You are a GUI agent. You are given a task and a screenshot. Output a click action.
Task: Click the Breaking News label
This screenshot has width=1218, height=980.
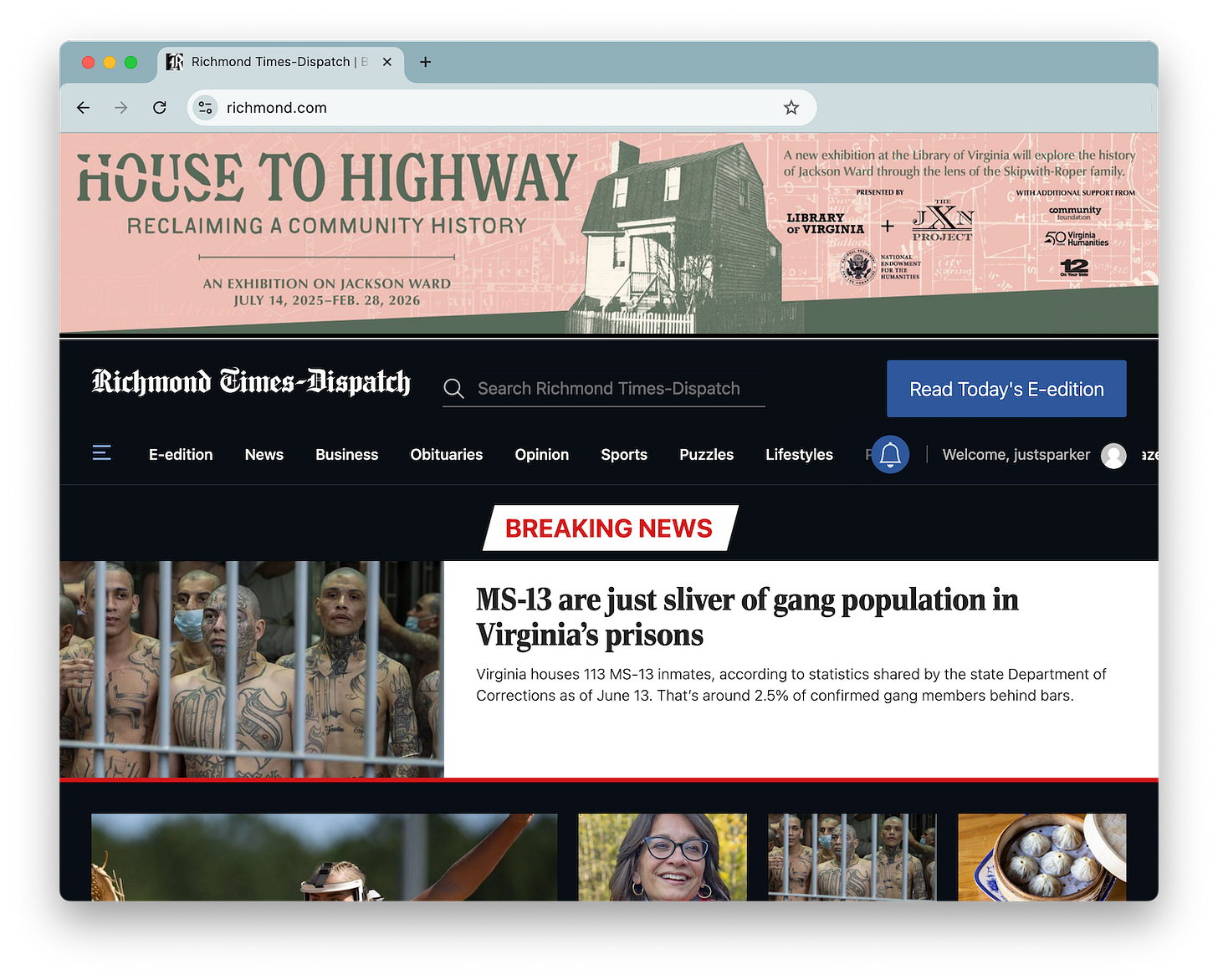coord(609,528)
